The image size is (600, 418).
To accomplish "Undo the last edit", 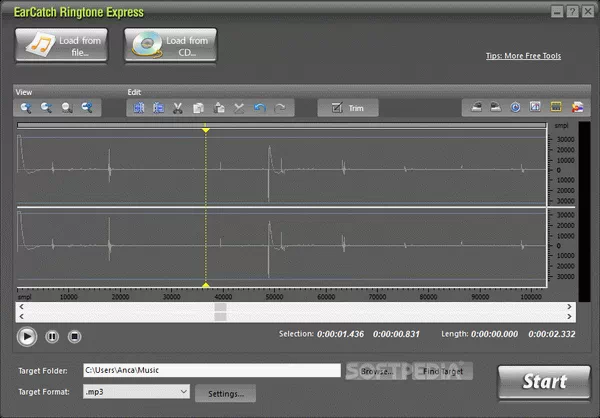I will click(x=260, y=108).
